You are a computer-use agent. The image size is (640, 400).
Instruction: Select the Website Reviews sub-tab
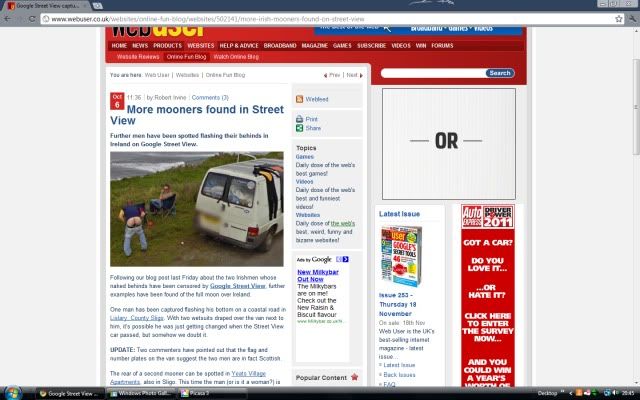coord(138,57)
